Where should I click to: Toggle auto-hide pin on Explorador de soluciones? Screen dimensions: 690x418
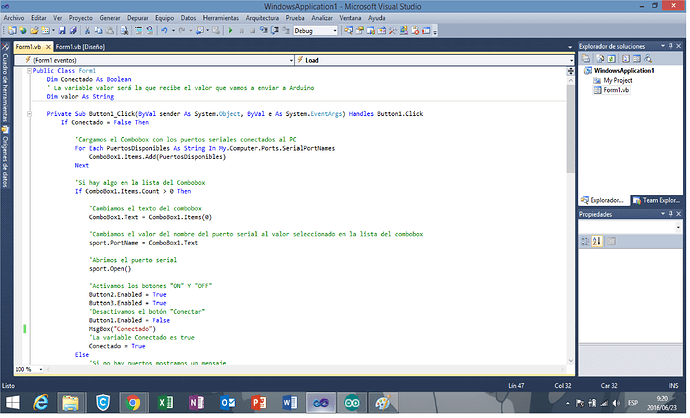(672, 46)
